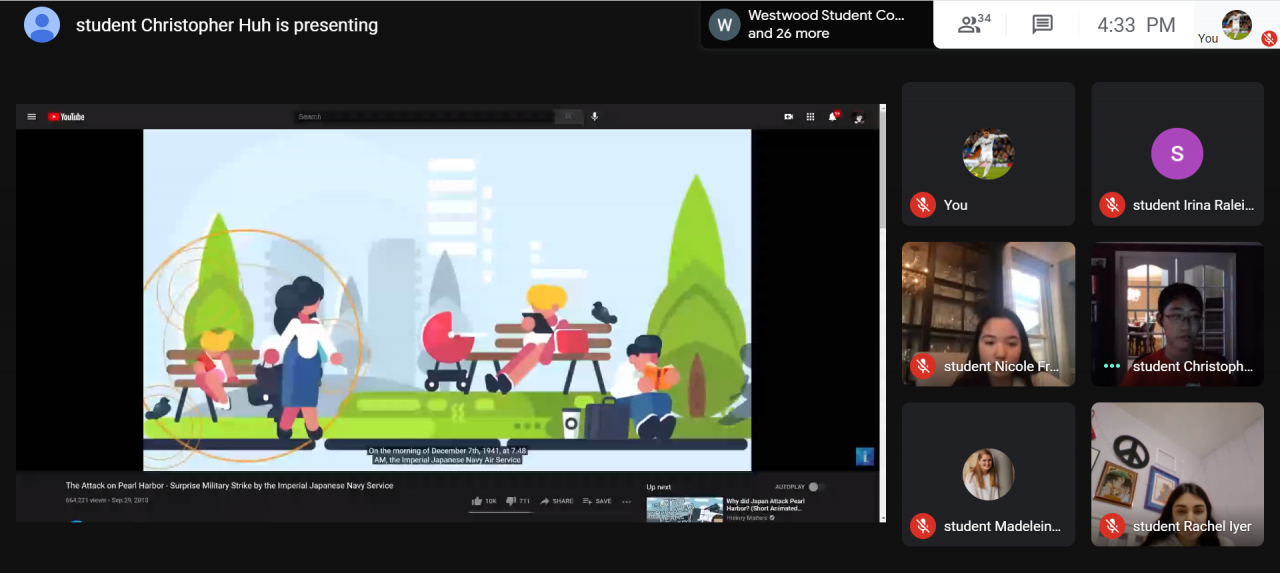
Task: Open the participants list showing 34 people
Action: [x=974, y=24]
